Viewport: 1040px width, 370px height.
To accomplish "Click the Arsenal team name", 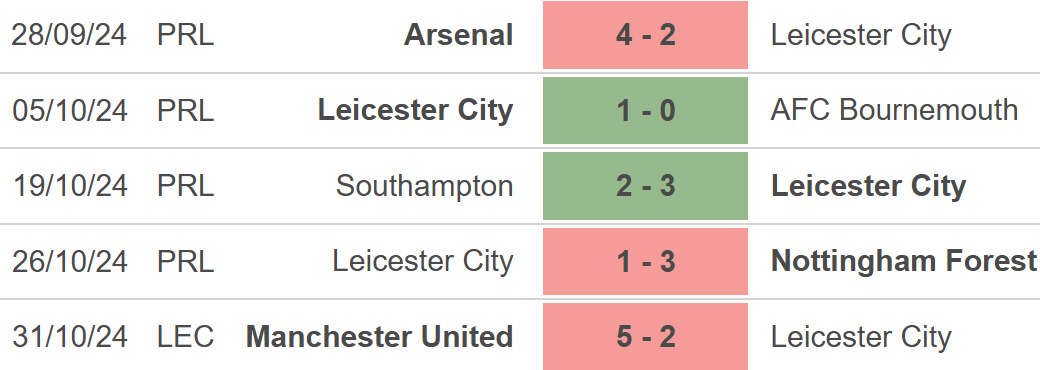I will [458, 35].
